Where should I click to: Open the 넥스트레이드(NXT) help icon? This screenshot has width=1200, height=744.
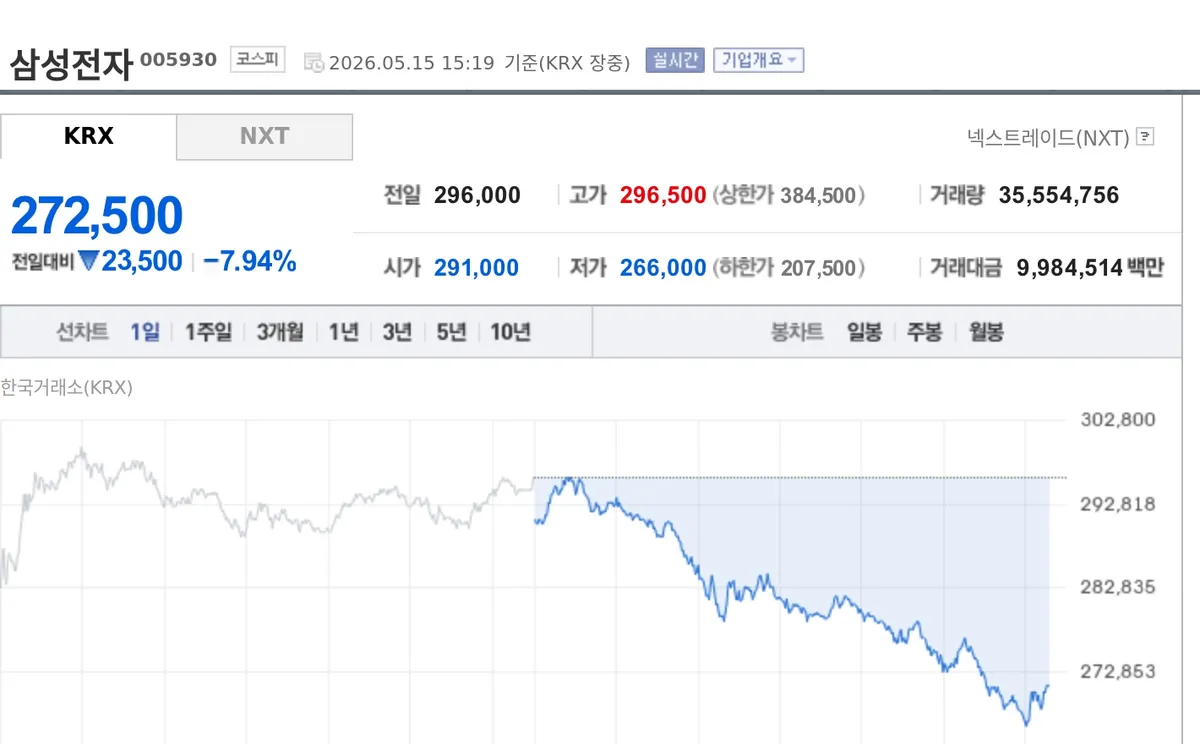tap(1146, 137)
